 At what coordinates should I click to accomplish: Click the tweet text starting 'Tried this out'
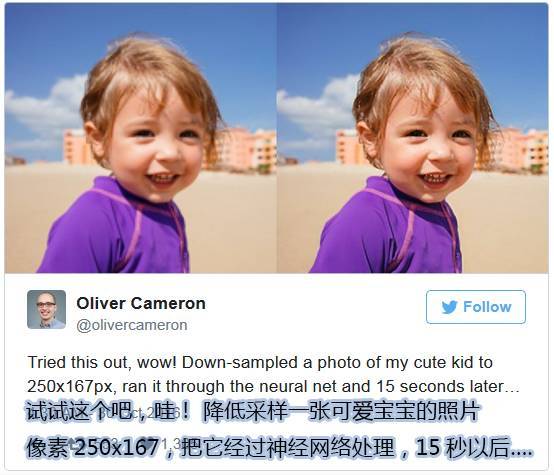coord(273,374)
